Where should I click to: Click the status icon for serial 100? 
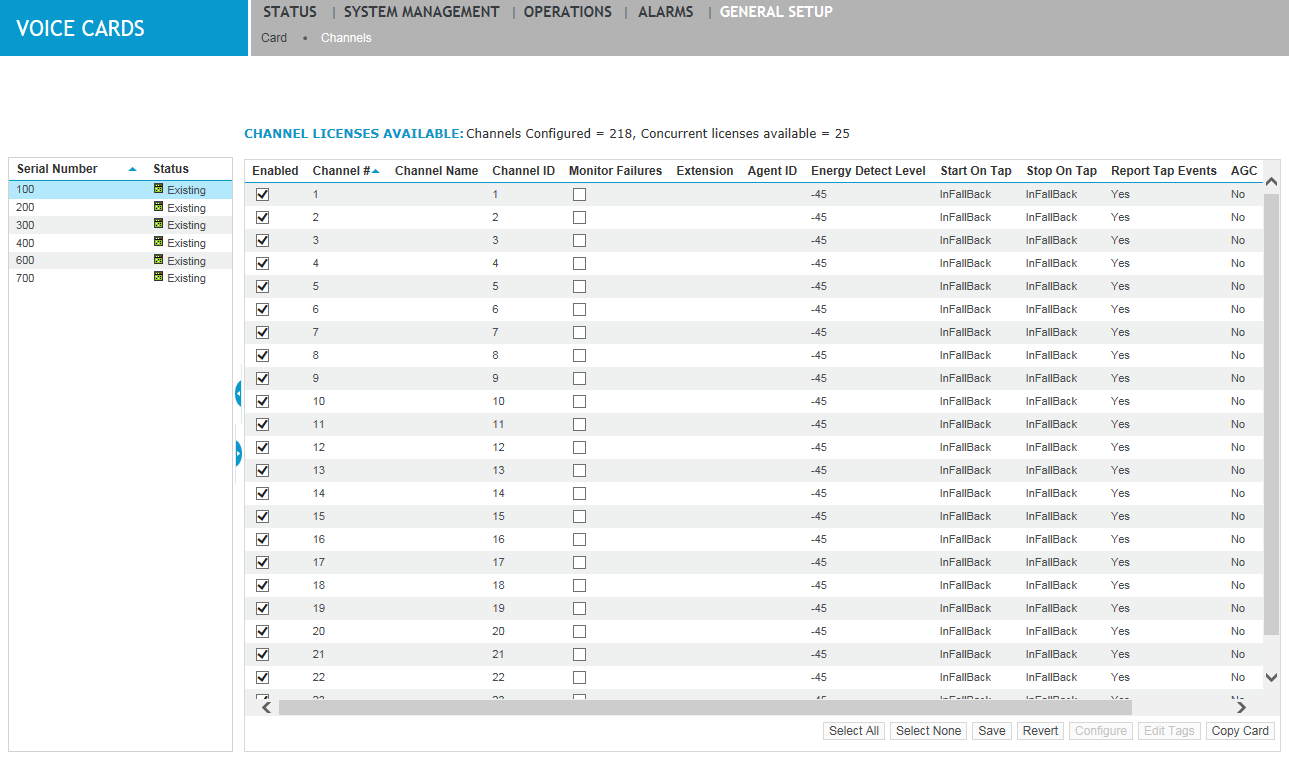pos(158,189)
